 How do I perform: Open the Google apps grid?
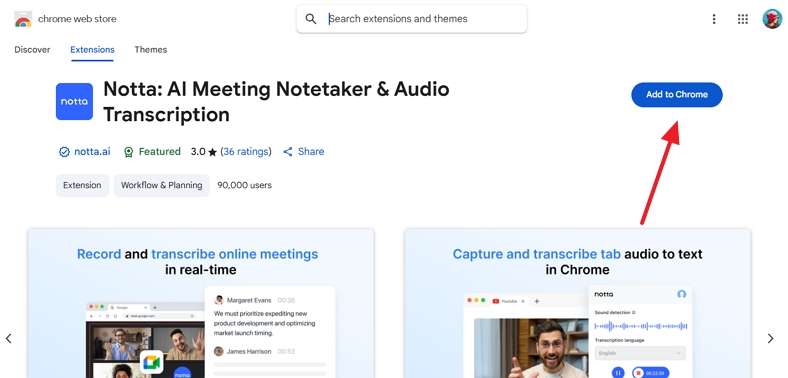click(x=743, y=19)
